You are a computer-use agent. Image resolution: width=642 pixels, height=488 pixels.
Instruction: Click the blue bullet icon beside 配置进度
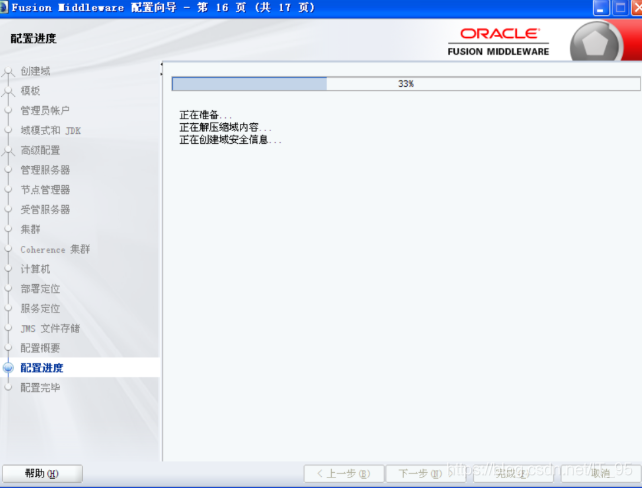coord(8,368)
